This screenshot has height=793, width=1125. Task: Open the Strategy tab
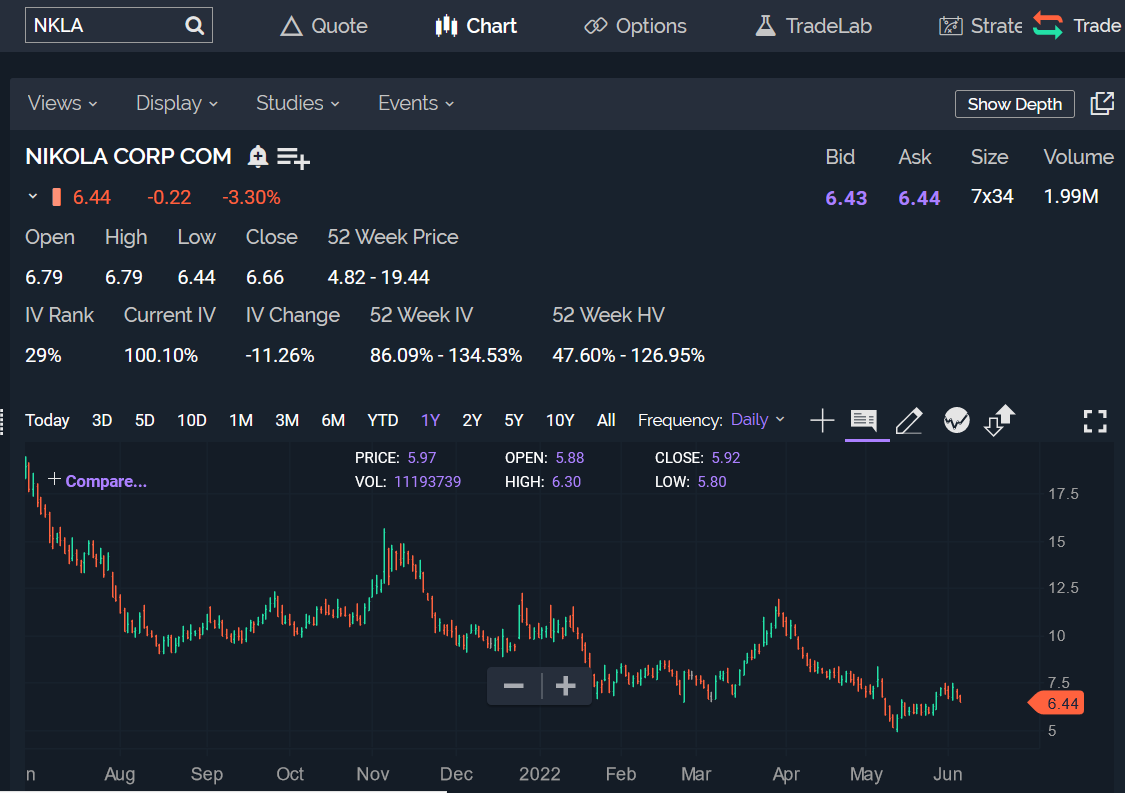[981, 27]
